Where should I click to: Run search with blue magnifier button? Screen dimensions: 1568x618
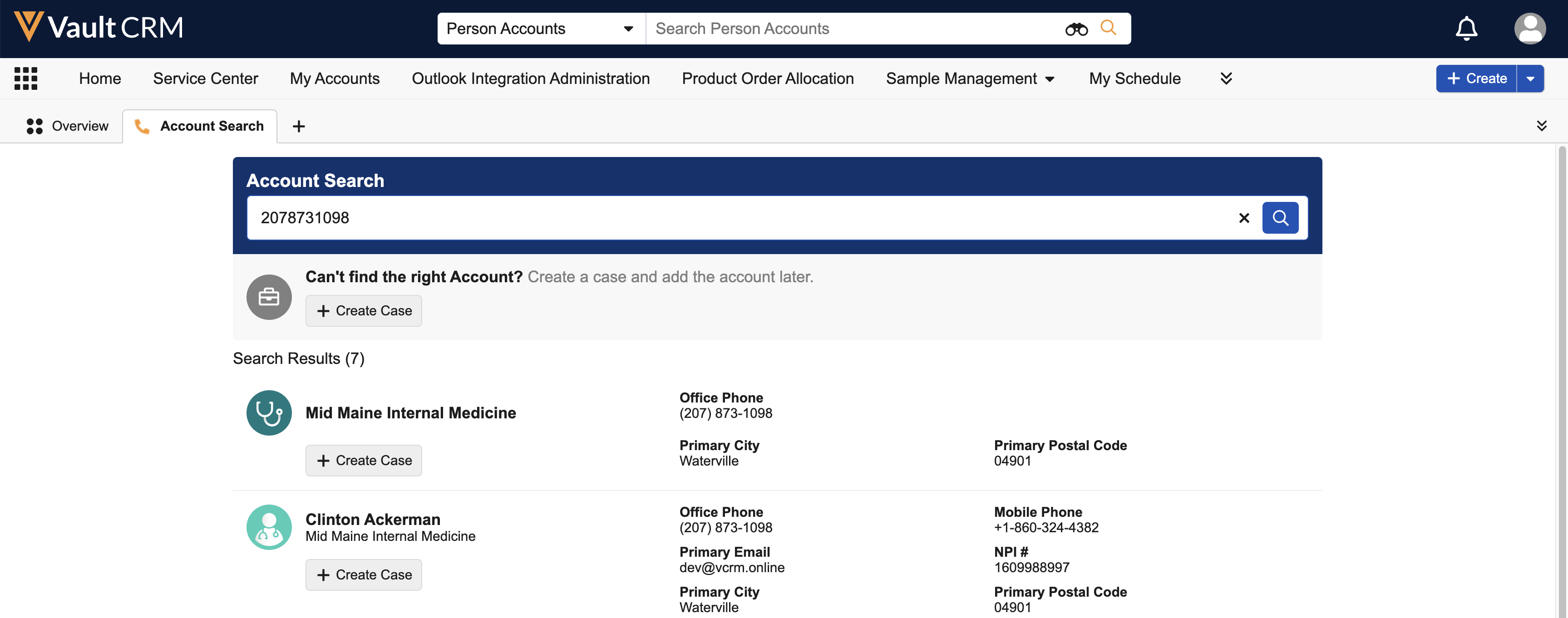(x=1279, y=218)
